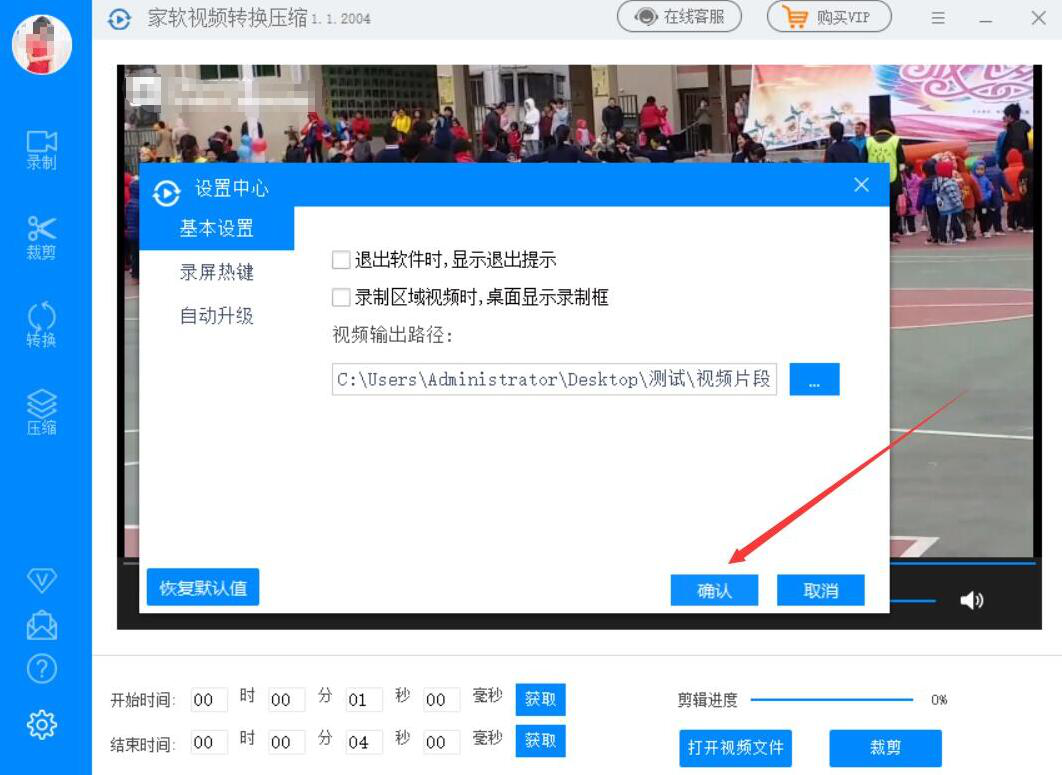Click the app logo in title bar

coord(120,19)
